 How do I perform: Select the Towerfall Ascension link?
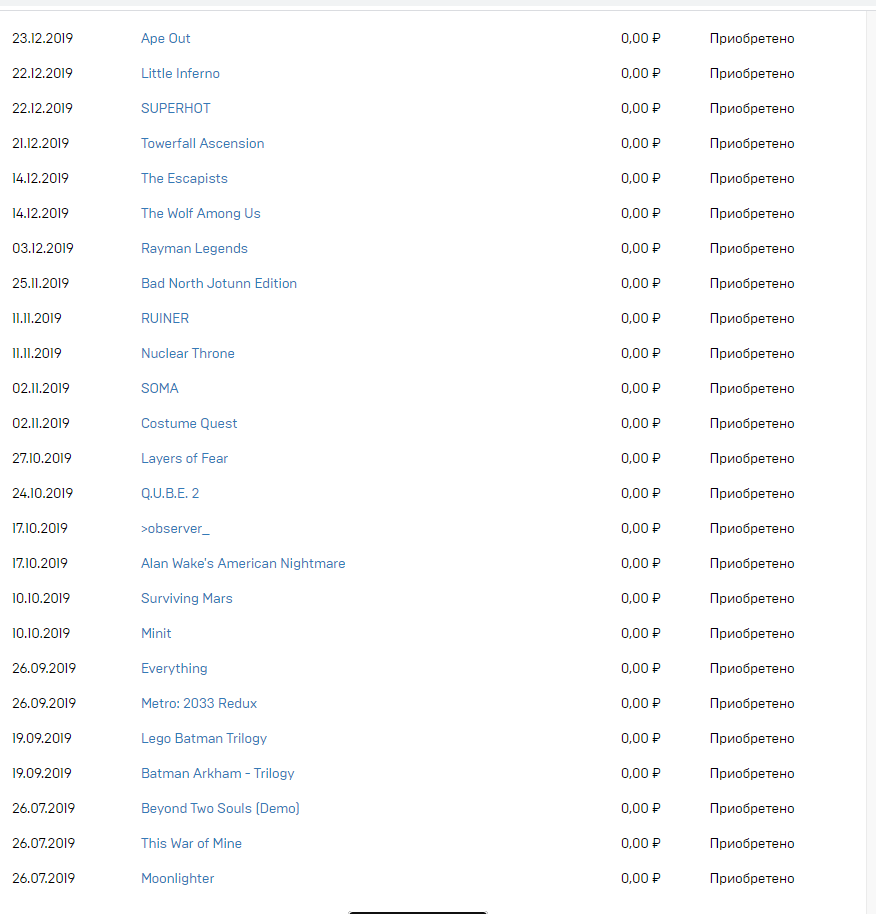202,143
